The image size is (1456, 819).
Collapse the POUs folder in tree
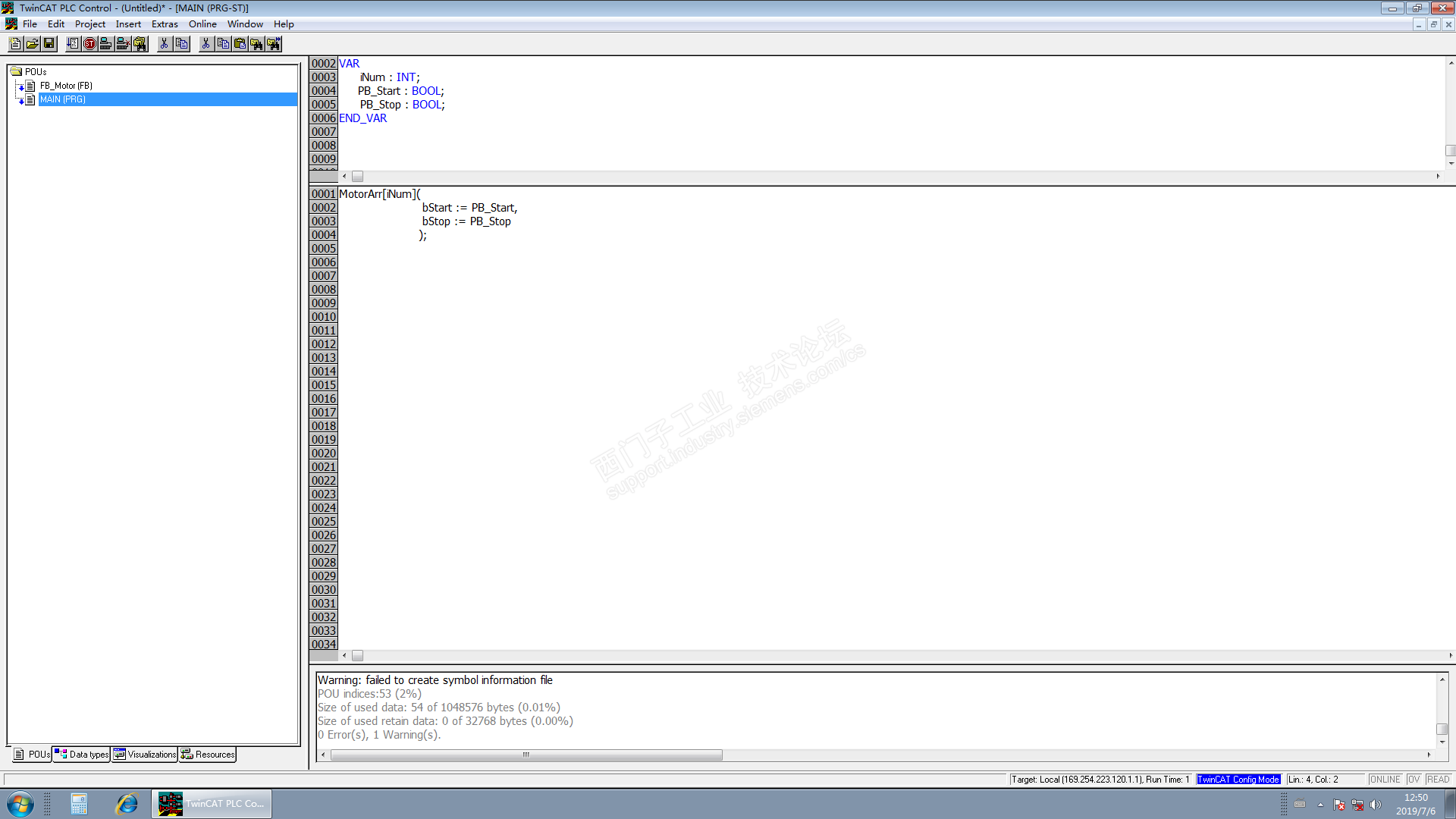16,72
